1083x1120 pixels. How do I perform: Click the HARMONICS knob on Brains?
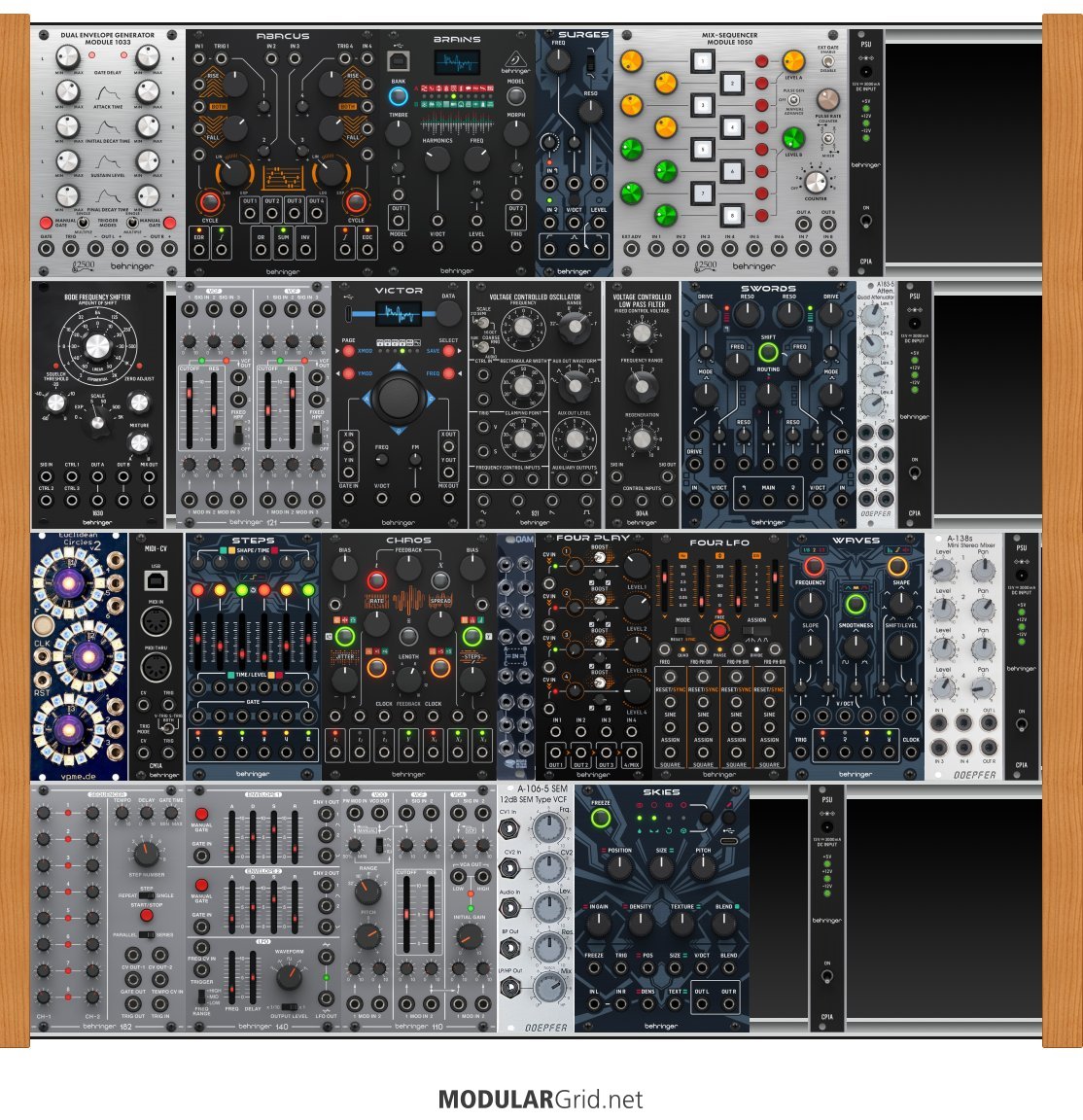point(437,158)
